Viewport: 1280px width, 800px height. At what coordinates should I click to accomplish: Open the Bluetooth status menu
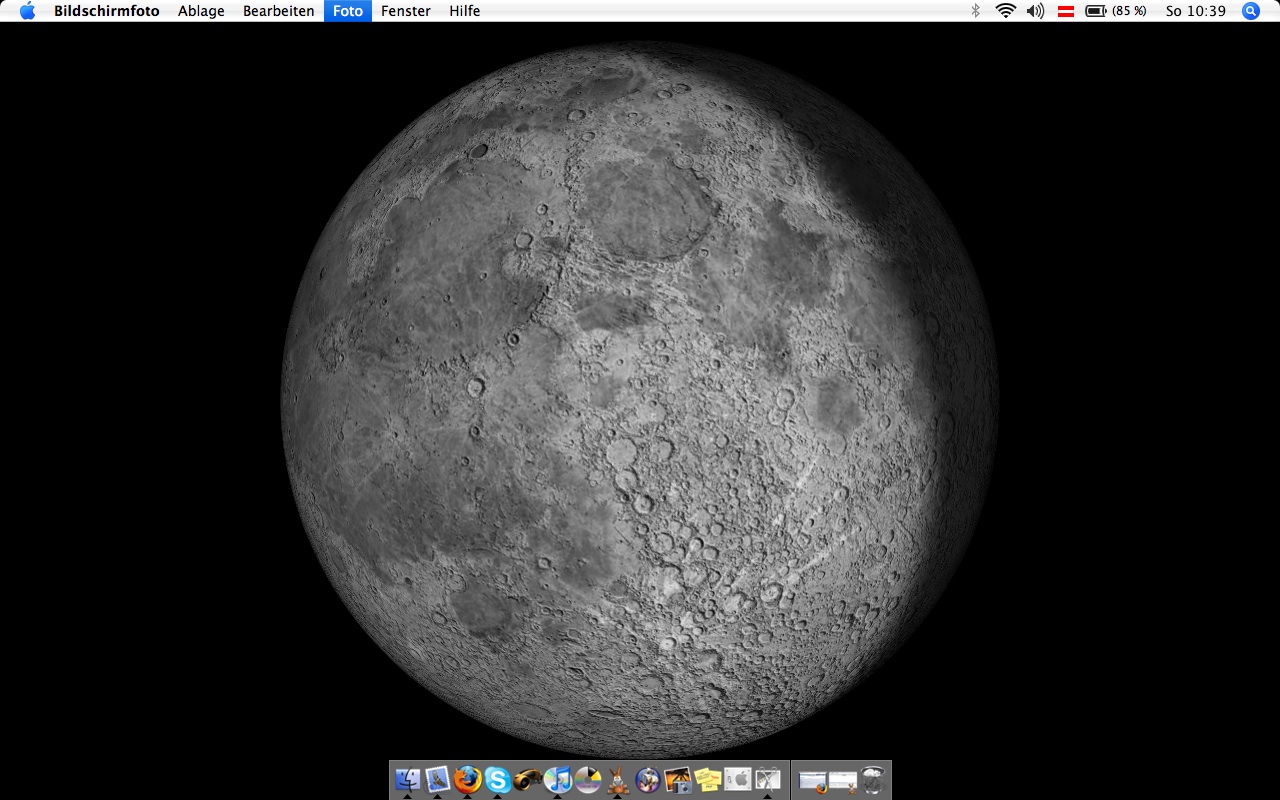pyautogui.click(x=976, y=11)
